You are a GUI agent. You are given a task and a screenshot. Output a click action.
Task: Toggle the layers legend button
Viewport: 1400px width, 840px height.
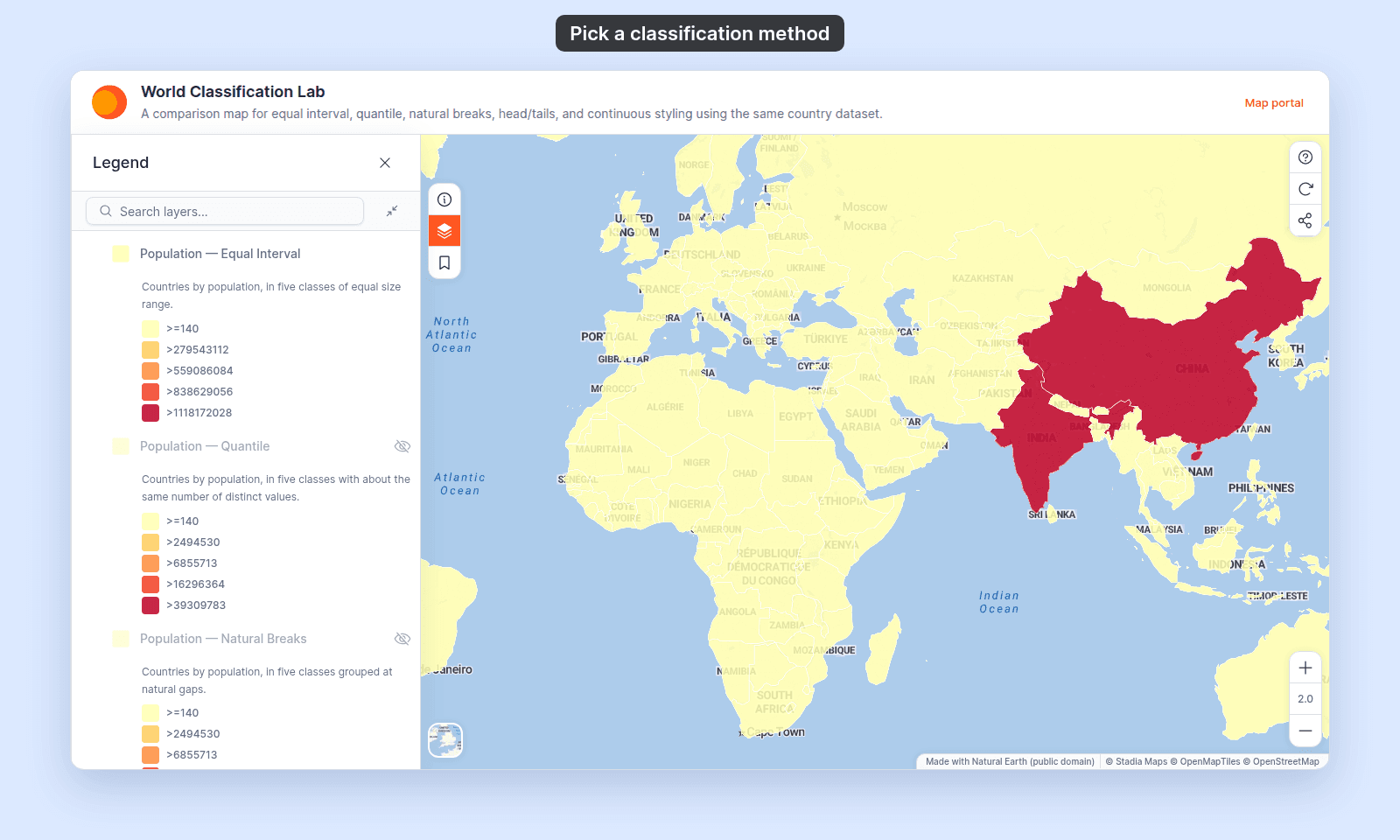tap(444, 231)
